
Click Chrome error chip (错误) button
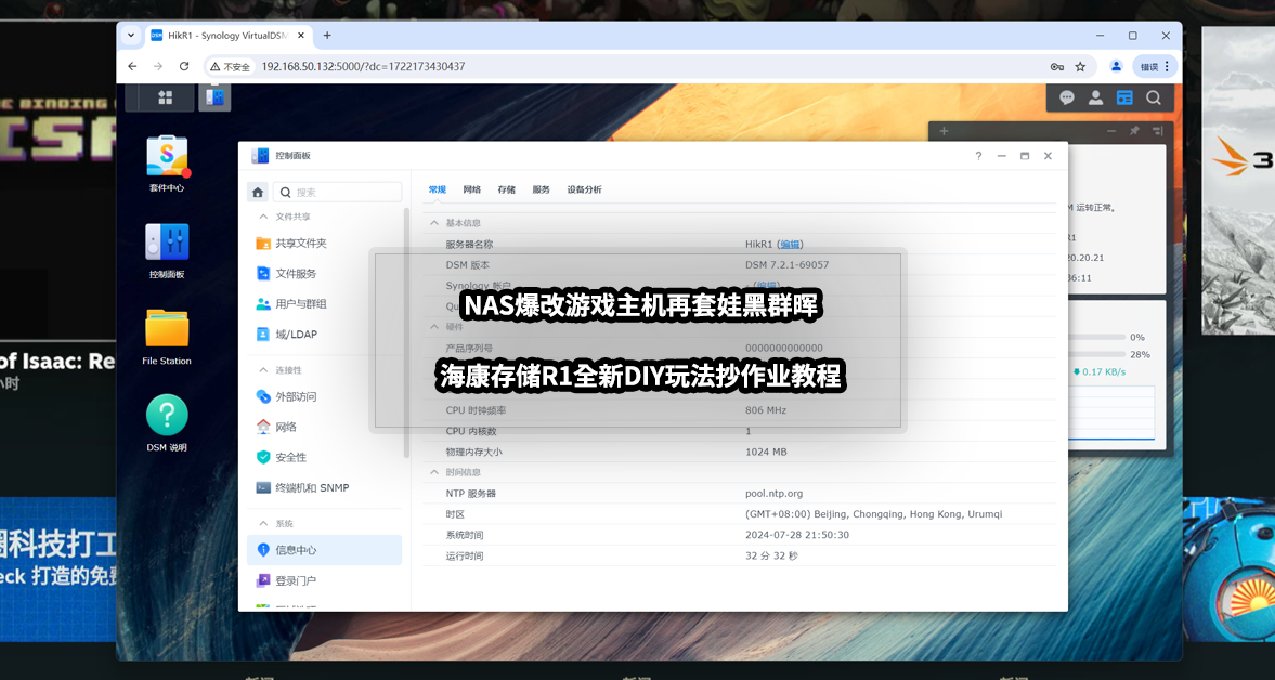(x=1154, y=66)
